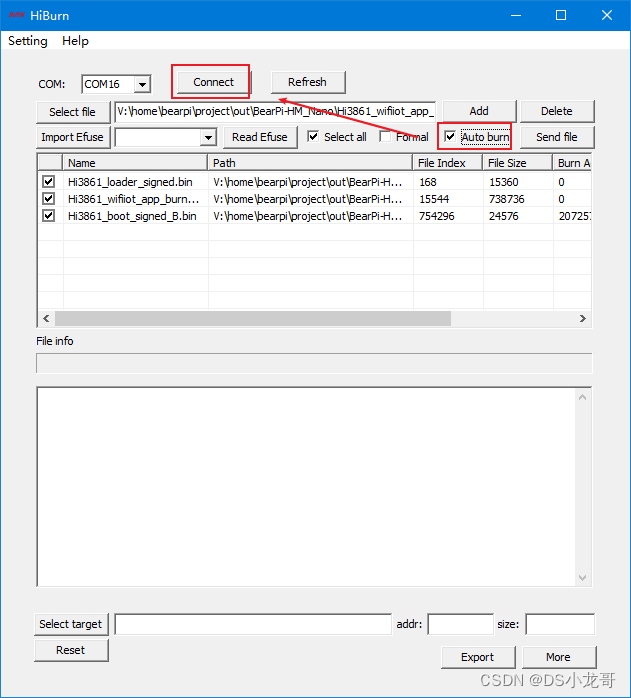The height and width of the screenshot is (698, 631).
Task: Maximize the HiBurn window
Action: (561, 15)
